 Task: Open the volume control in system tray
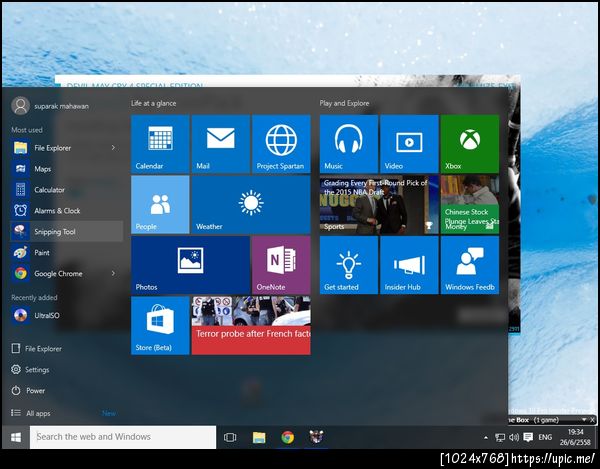point(514,437)
